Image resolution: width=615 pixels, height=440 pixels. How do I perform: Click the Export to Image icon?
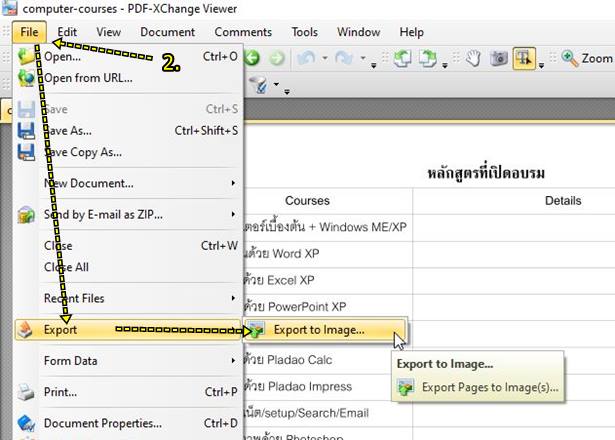[257, 330]
